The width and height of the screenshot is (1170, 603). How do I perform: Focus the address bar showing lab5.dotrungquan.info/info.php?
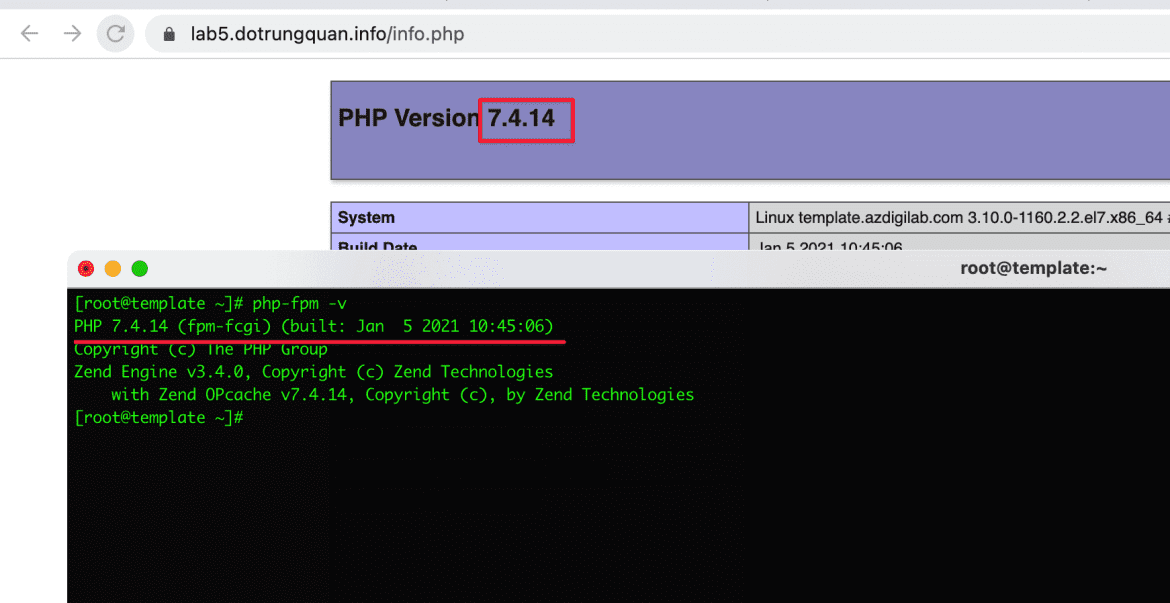pos(657,34)
